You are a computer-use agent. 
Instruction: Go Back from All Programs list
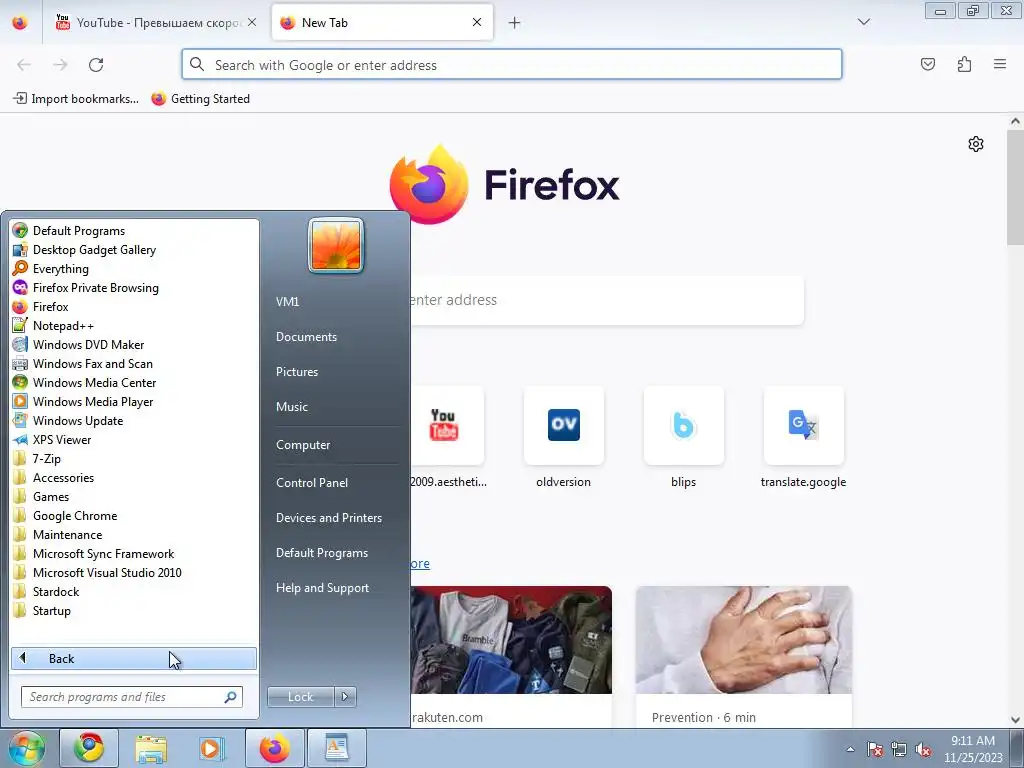(x=134, y=658)
